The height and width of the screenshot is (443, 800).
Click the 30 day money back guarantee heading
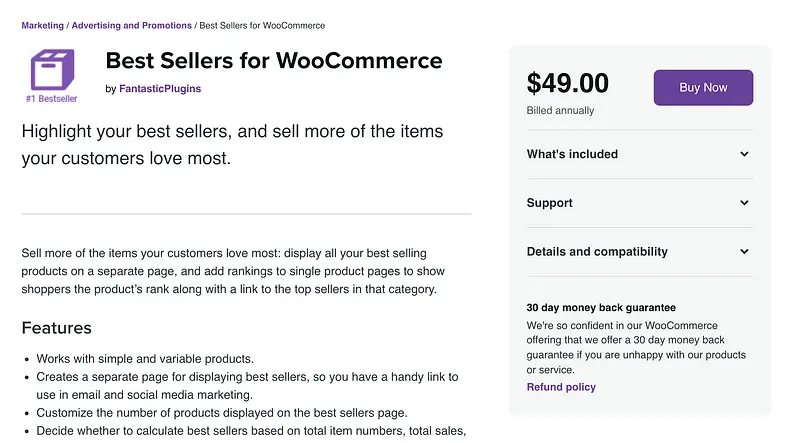tap(601, 308)
